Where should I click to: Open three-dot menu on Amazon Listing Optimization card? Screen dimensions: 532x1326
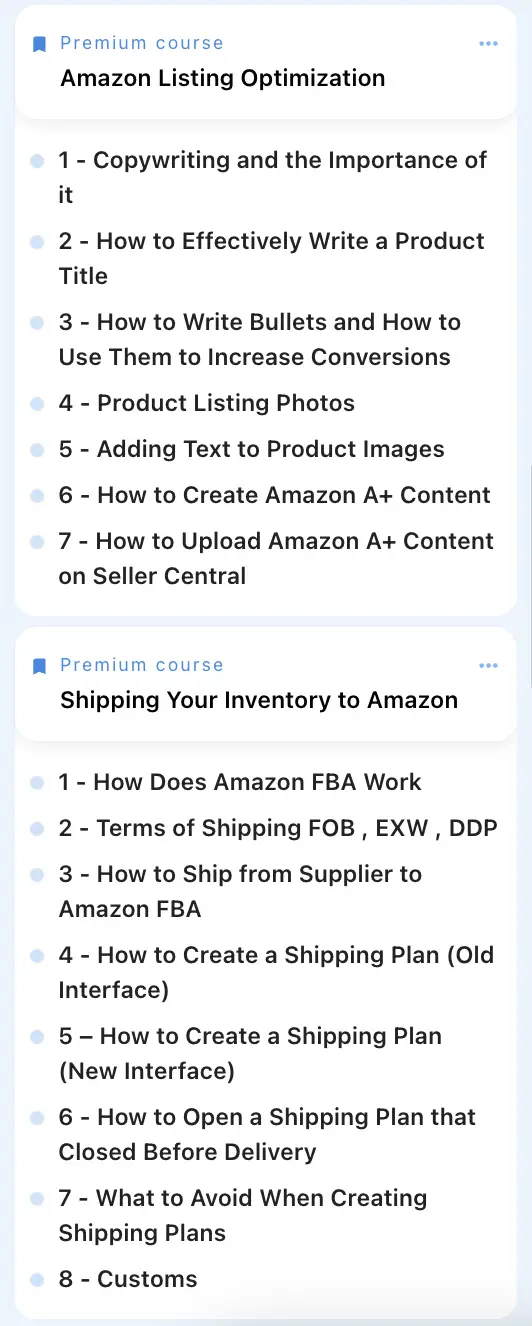click(488, 44)
